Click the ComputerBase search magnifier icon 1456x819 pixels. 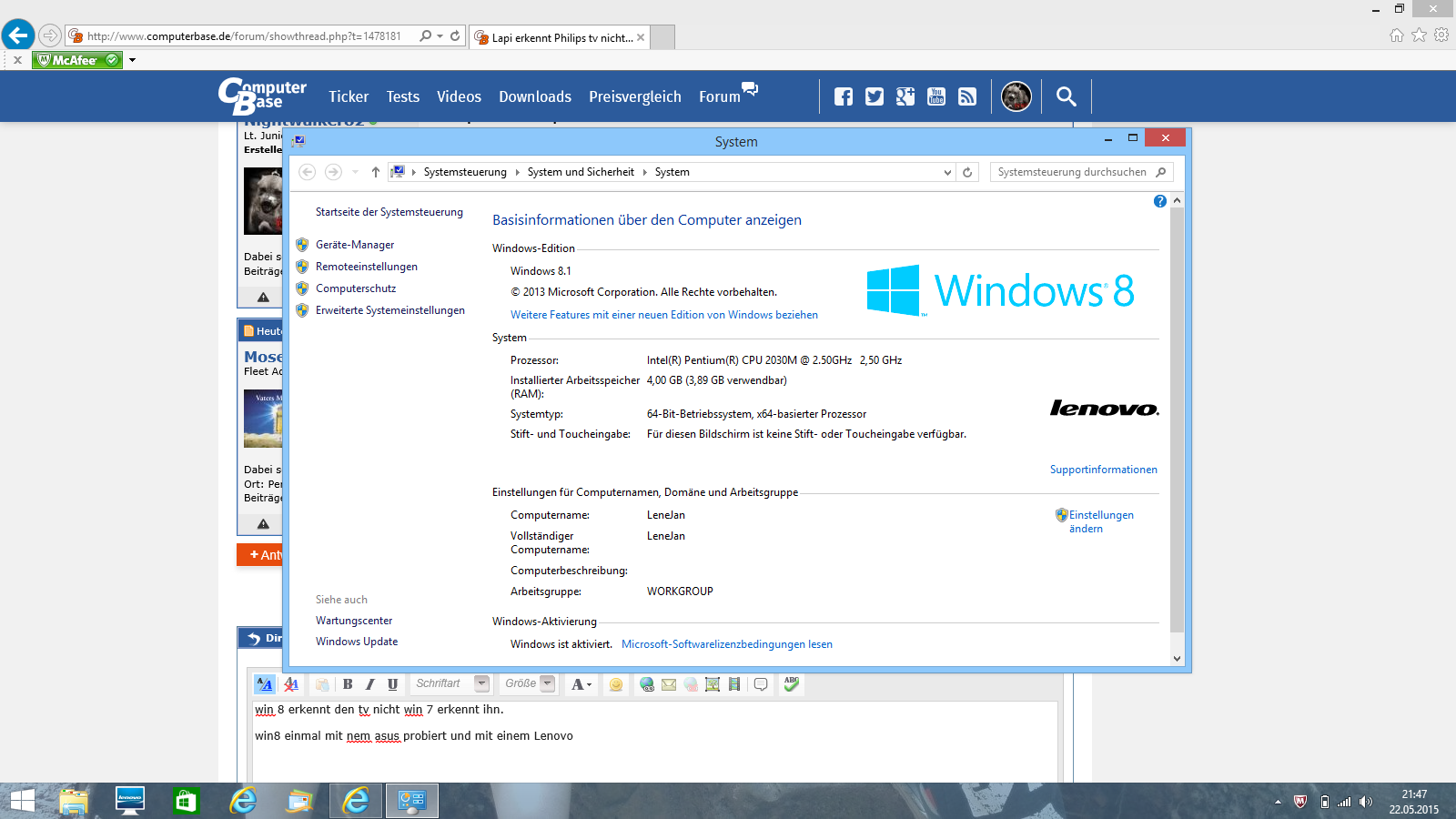pos(1066,96)
